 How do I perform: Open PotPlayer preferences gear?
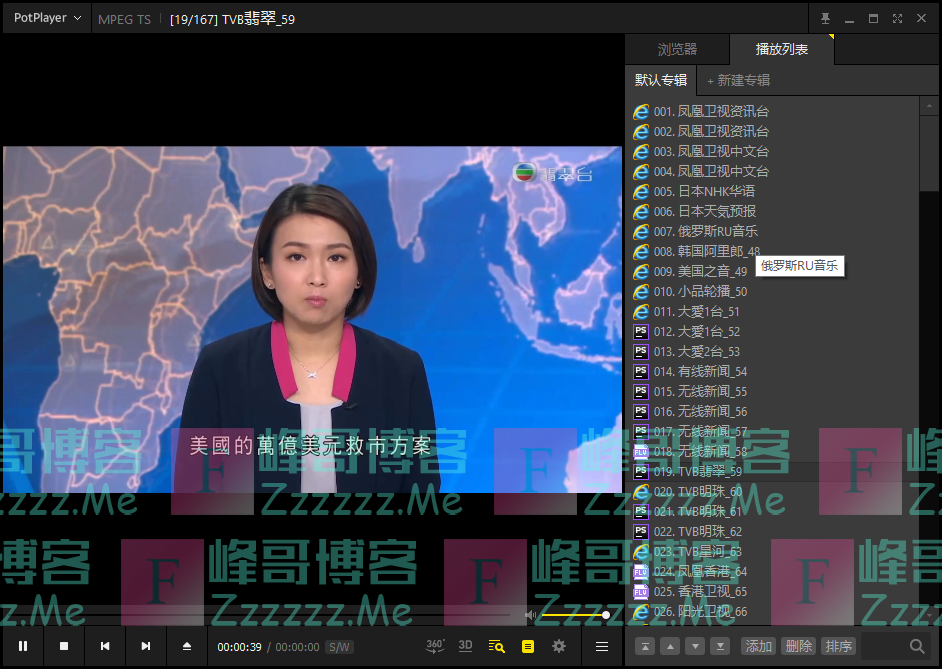(558, 646)
